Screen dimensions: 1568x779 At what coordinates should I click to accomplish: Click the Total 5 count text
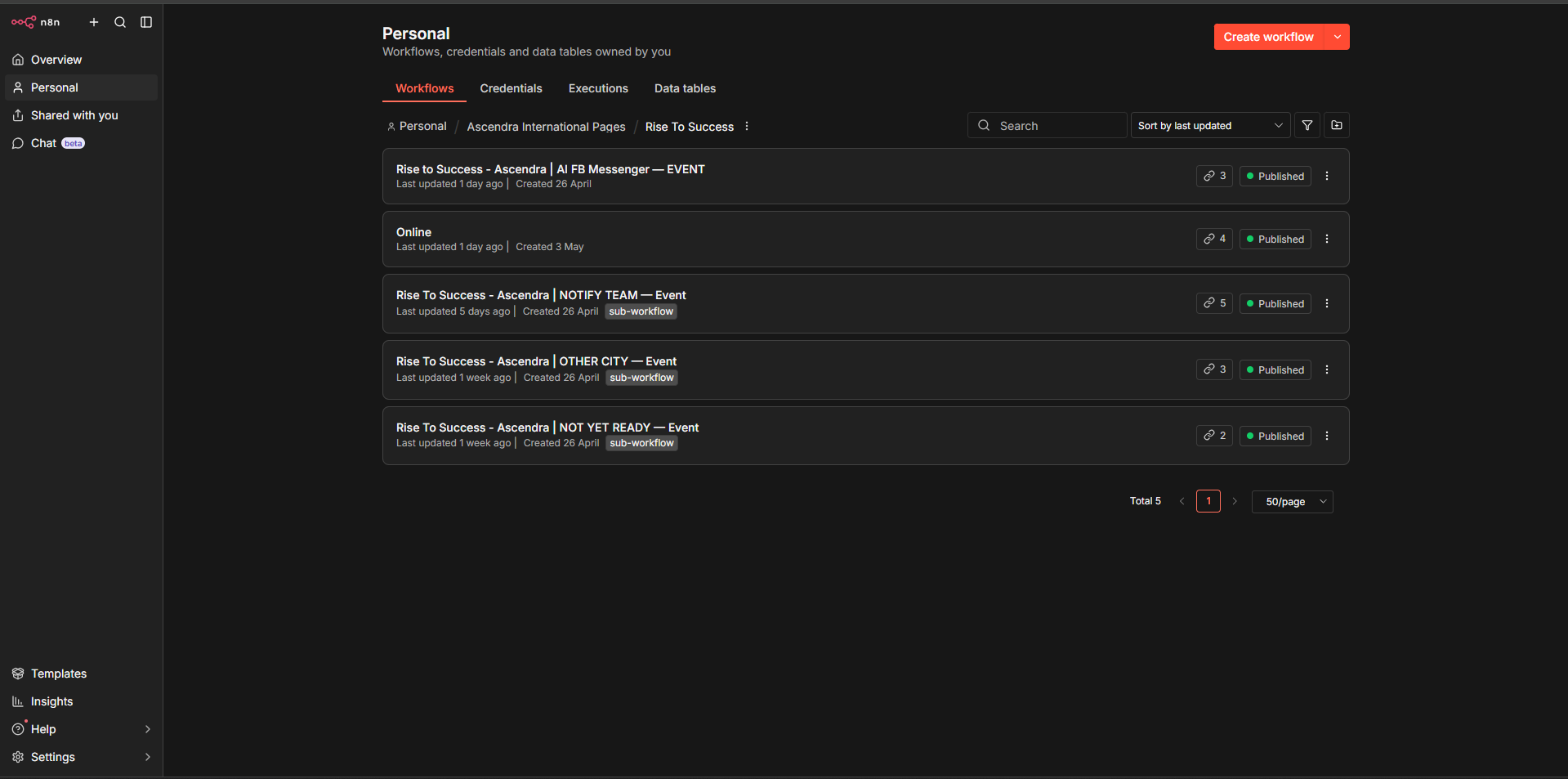(1146, 501)
